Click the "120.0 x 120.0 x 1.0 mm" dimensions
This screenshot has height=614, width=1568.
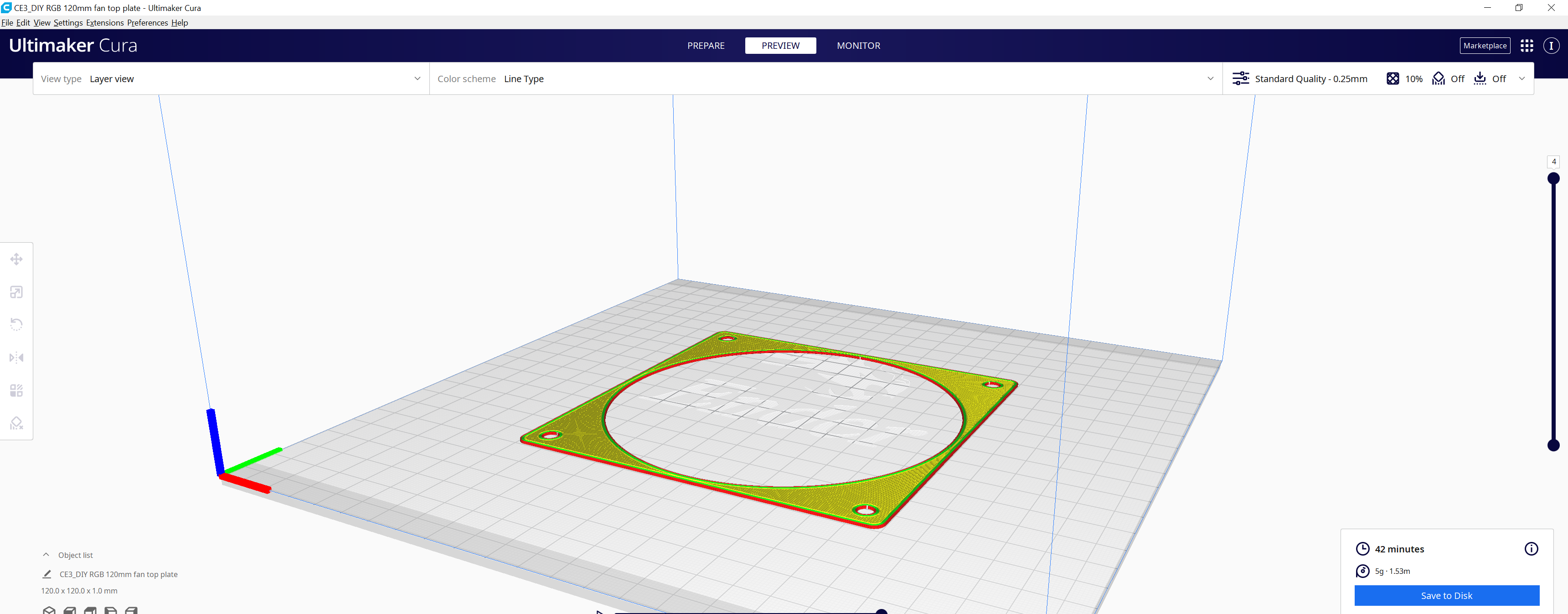79,591
